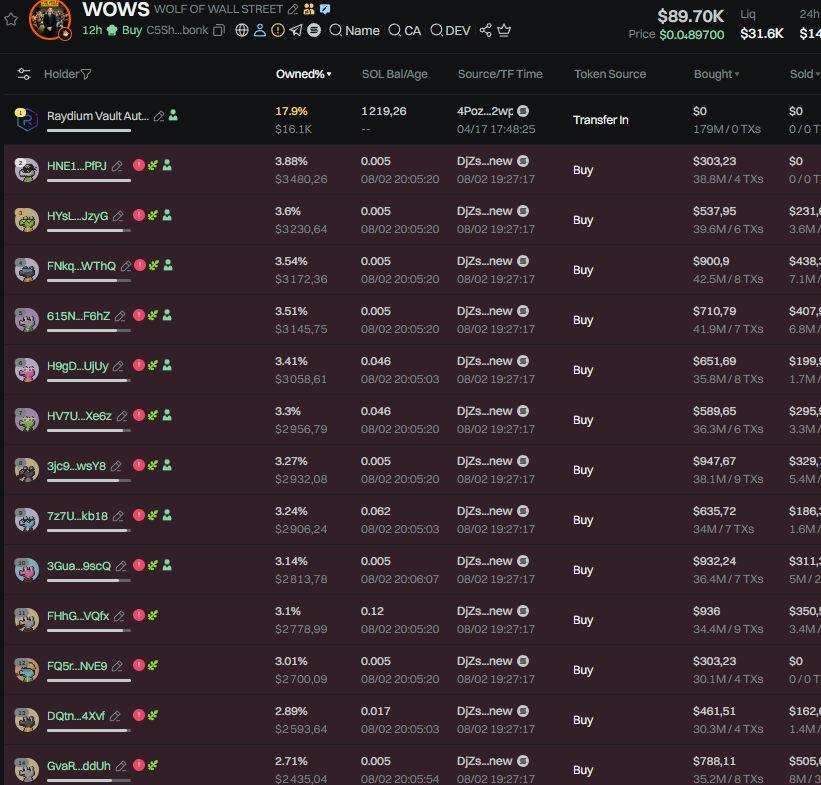The width and height of the screenshot is (821, 785).
Task: Sort by the Bought column
Action: tap(716, 74)
